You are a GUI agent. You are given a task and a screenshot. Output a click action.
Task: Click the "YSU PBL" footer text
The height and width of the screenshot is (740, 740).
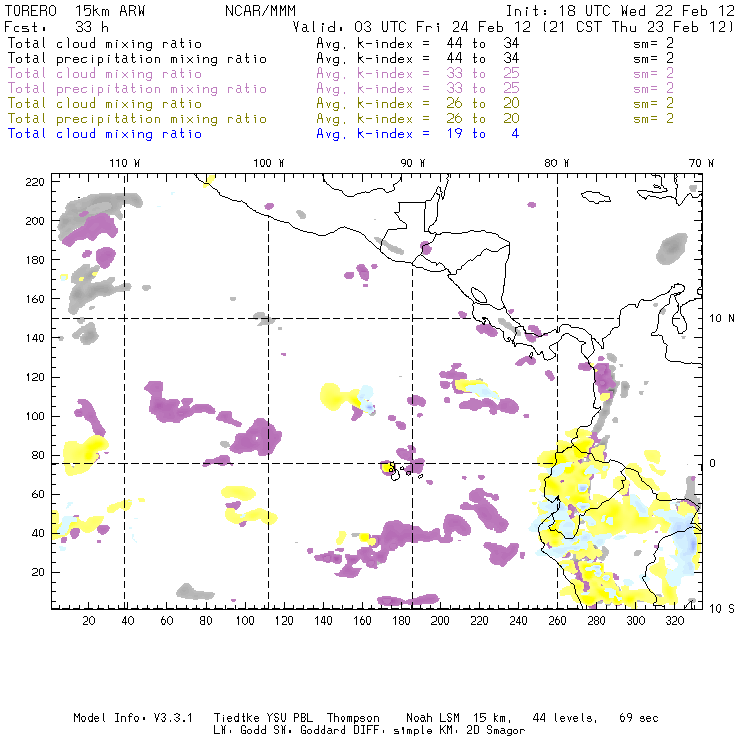coord(289,718)
